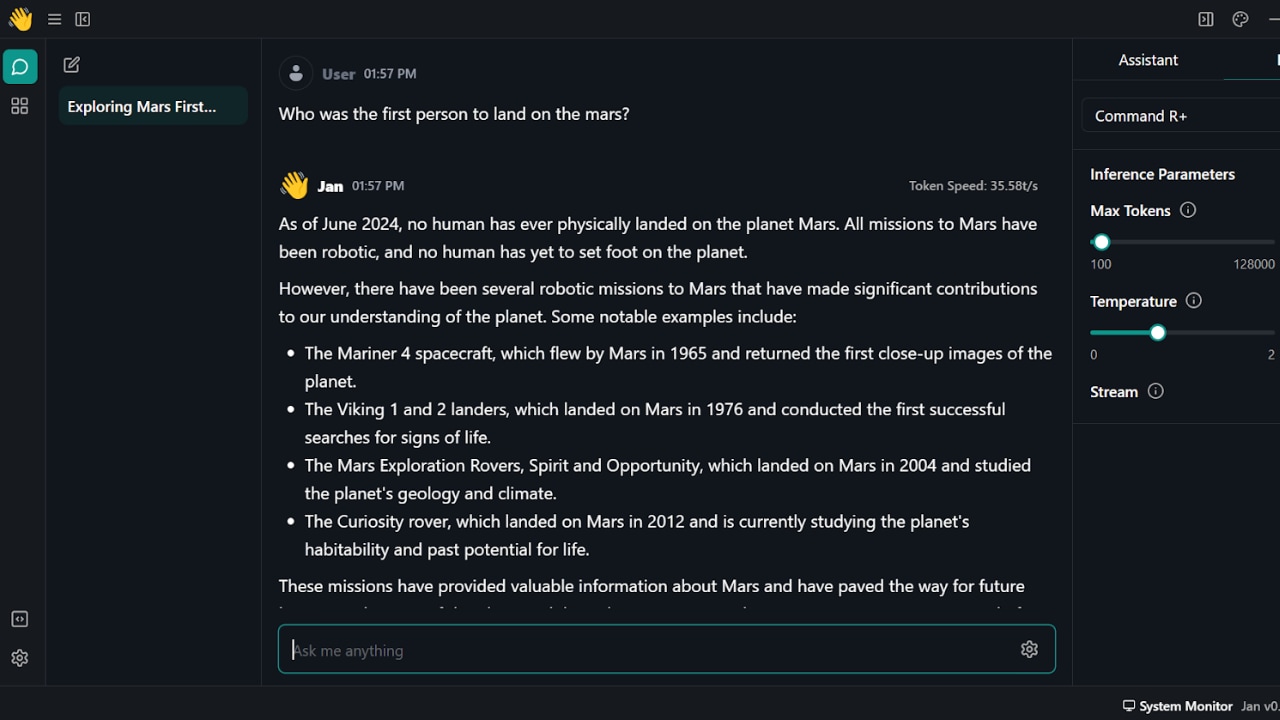This screenshot has height=720, width=1280.
Task: Show Stream info tooltip icon
Action: [x=1155, y=391]
